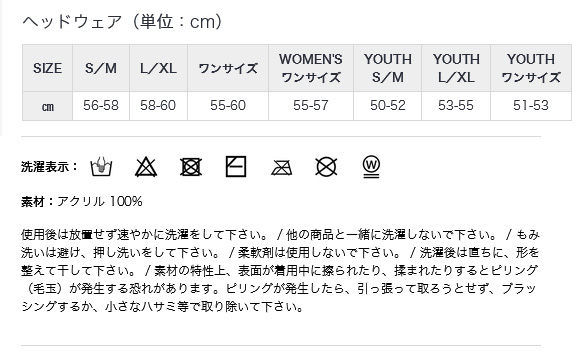Click the do not tumble dry icon
The image size is (583, 361).
pos(191,167)
